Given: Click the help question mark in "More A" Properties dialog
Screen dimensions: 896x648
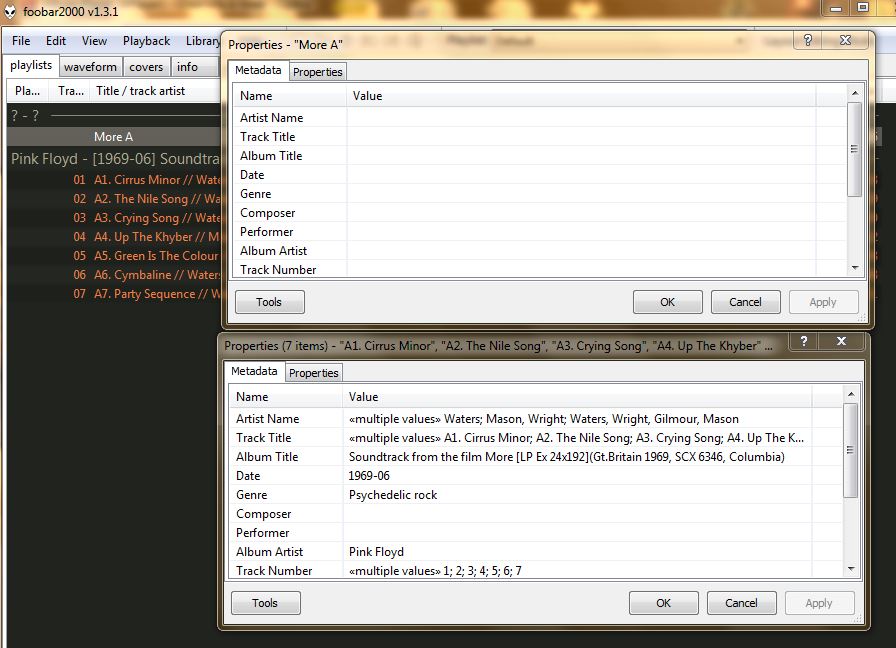Looking at the screenshot, I should tap(807, 40).
